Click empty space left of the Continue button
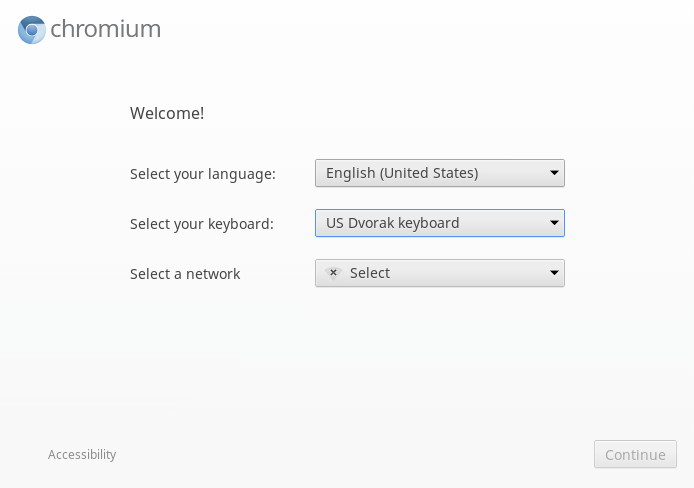This screenshot has width=694, height=488. (400, 455)
